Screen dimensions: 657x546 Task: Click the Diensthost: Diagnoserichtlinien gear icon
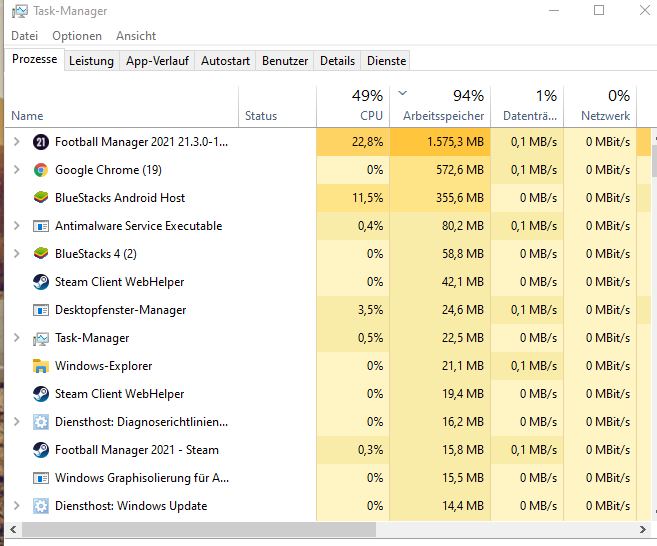point(41,422)
